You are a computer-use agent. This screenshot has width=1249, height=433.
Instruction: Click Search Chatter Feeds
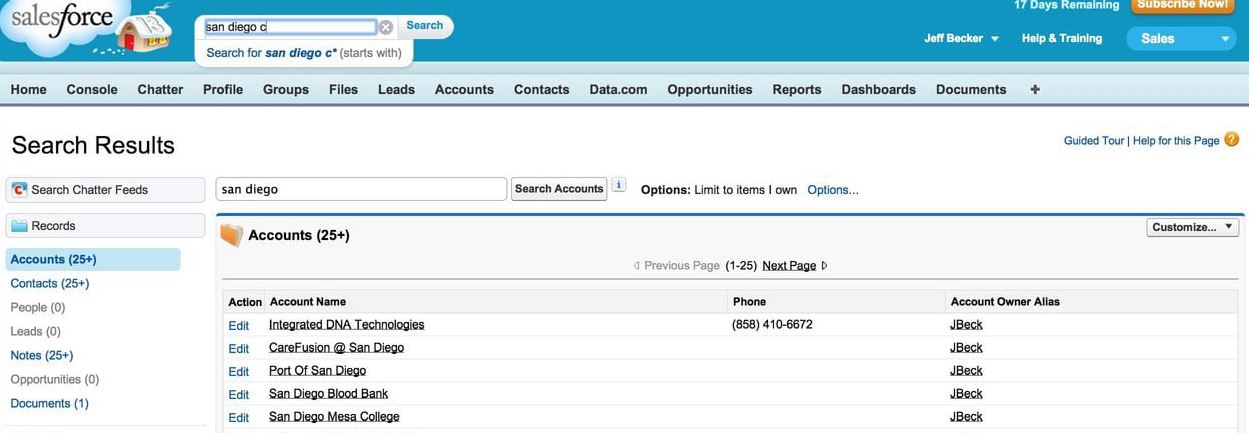(x=105, y=189)
